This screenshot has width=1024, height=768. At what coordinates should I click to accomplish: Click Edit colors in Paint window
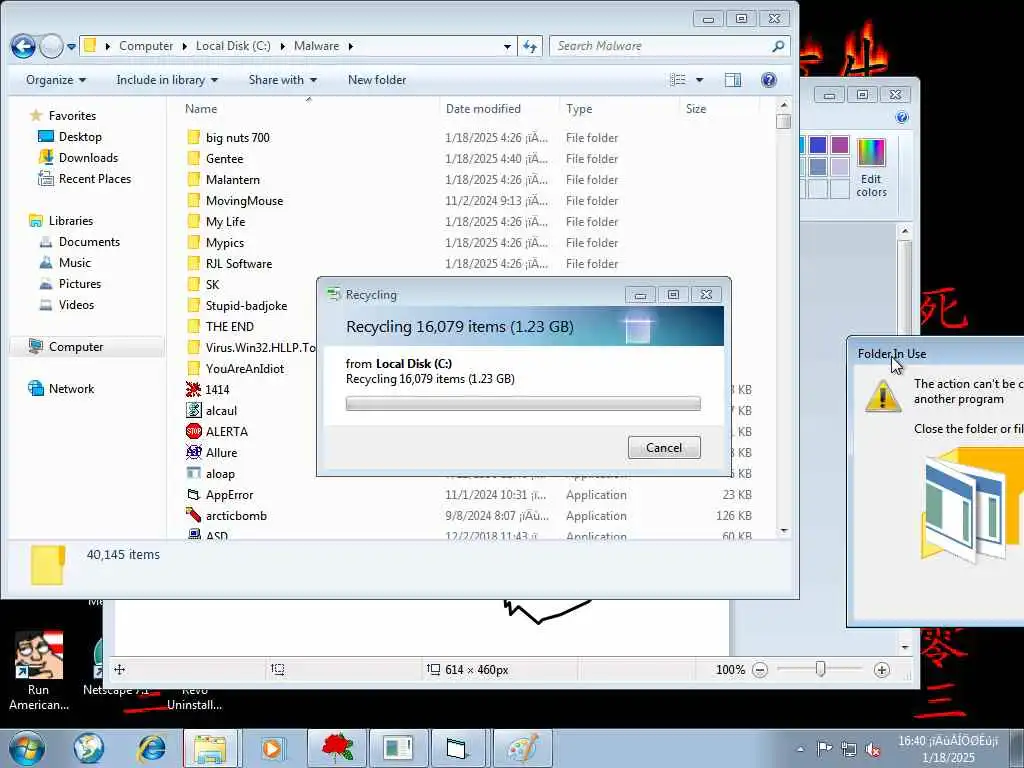[x=871, y=168]
